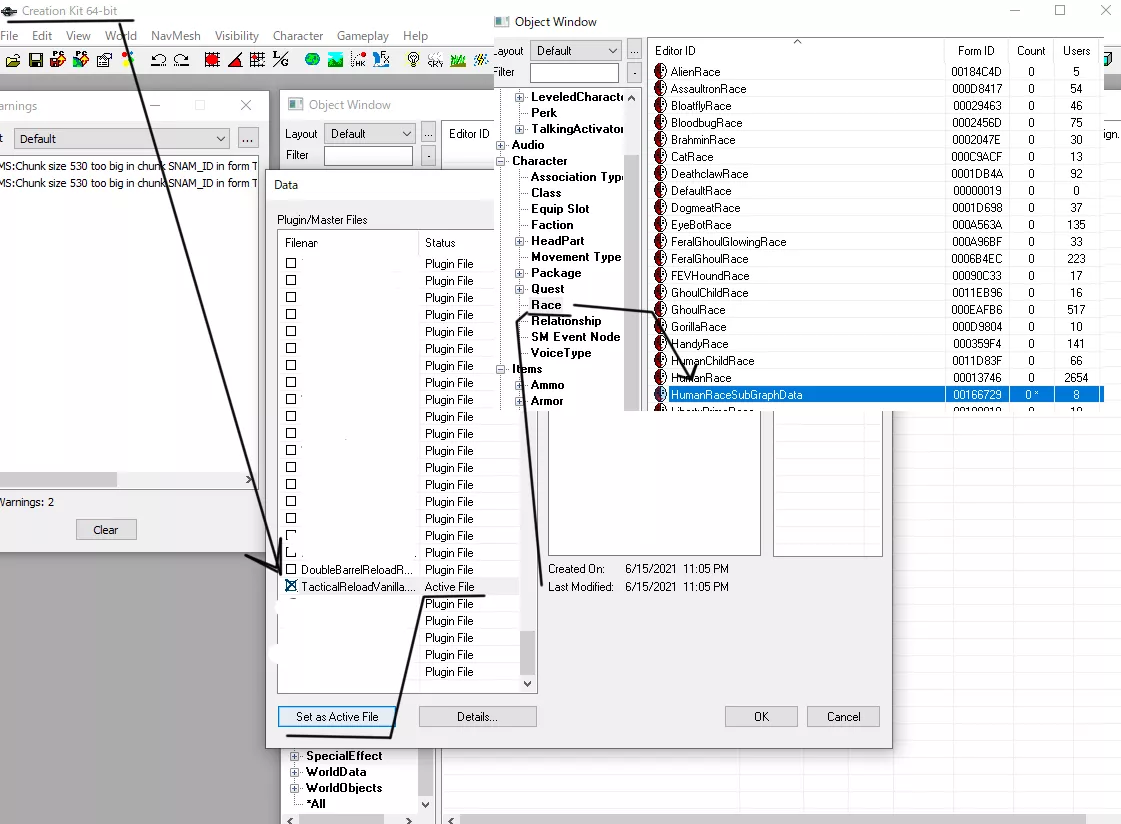Click the Warnings window horizontal scrollbar
Viewport: 1121px width, 824px height.
[59, 479]
